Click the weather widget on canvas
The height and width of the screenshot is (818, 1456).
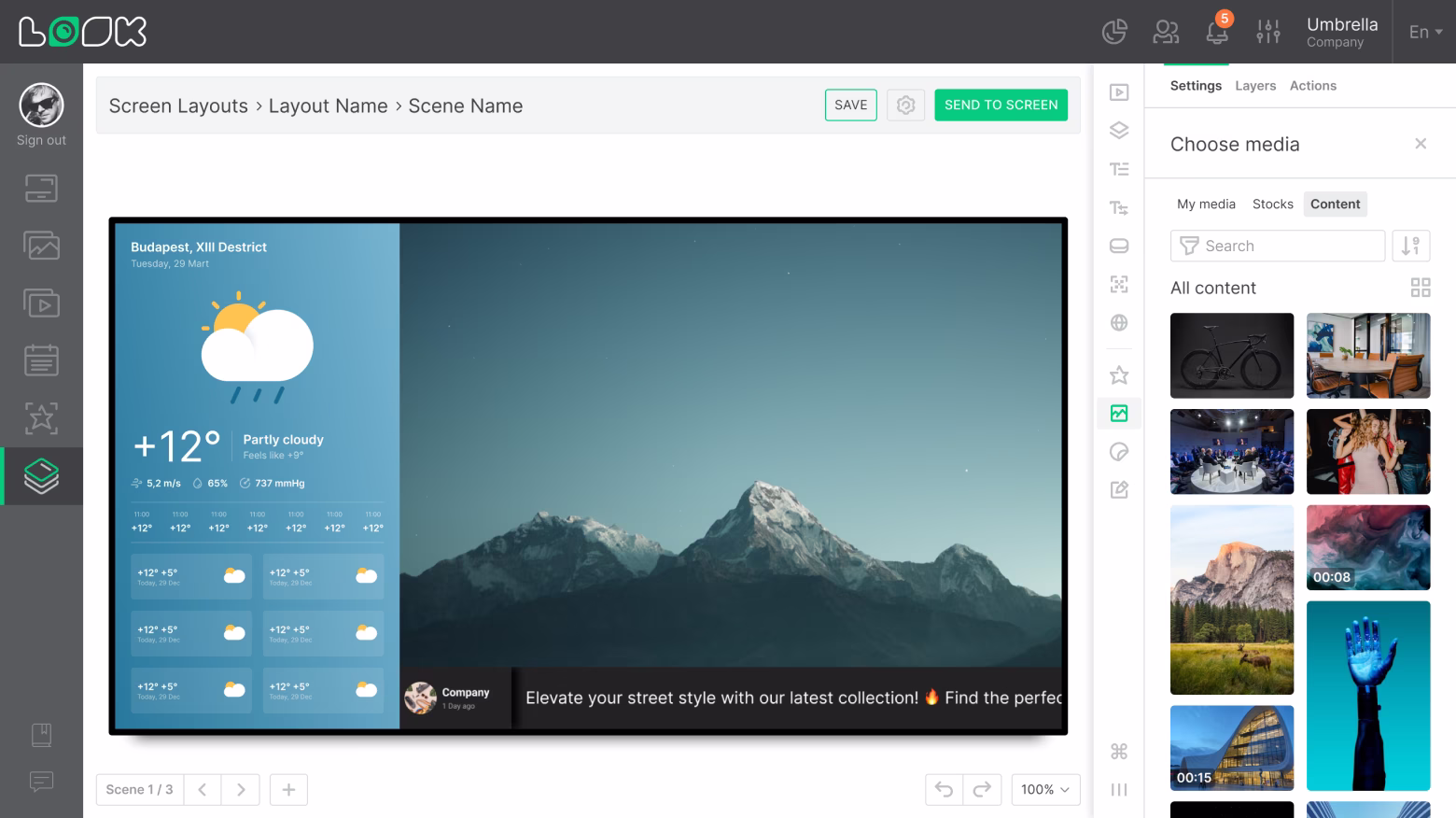tap(257, 476)
